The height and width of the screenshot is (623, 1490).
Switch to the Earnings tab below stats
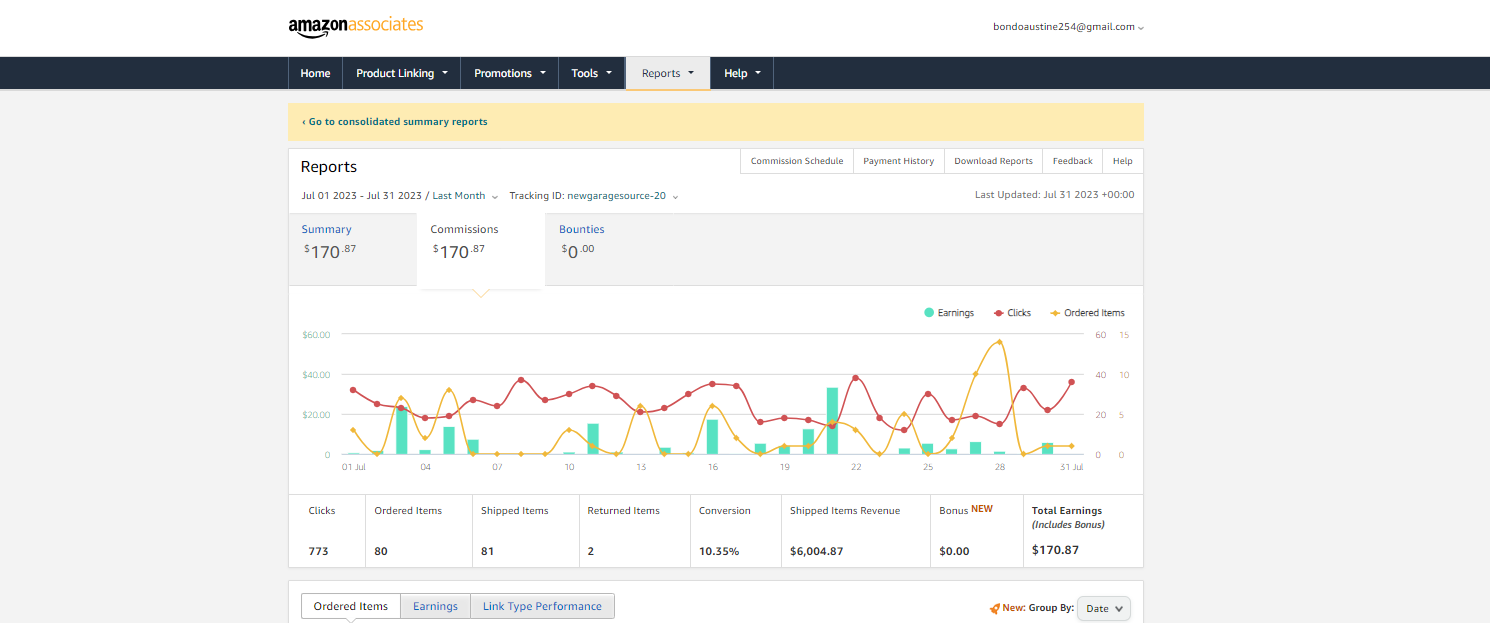pos(435,606)
